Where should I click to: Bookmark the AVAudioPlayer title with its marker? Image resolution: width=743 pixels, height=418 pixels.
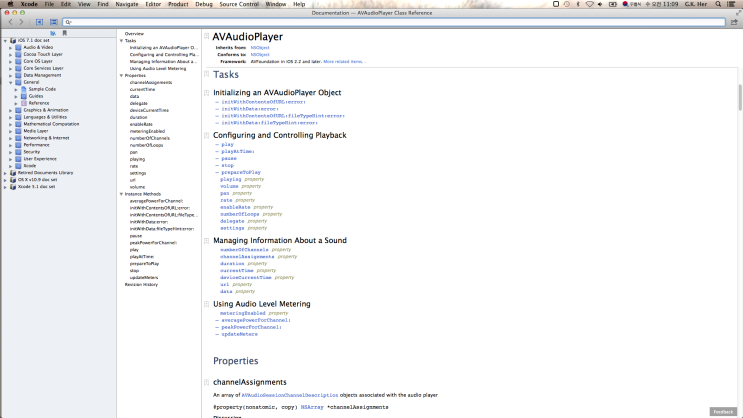pyautogui.click(x=207, y=36)
